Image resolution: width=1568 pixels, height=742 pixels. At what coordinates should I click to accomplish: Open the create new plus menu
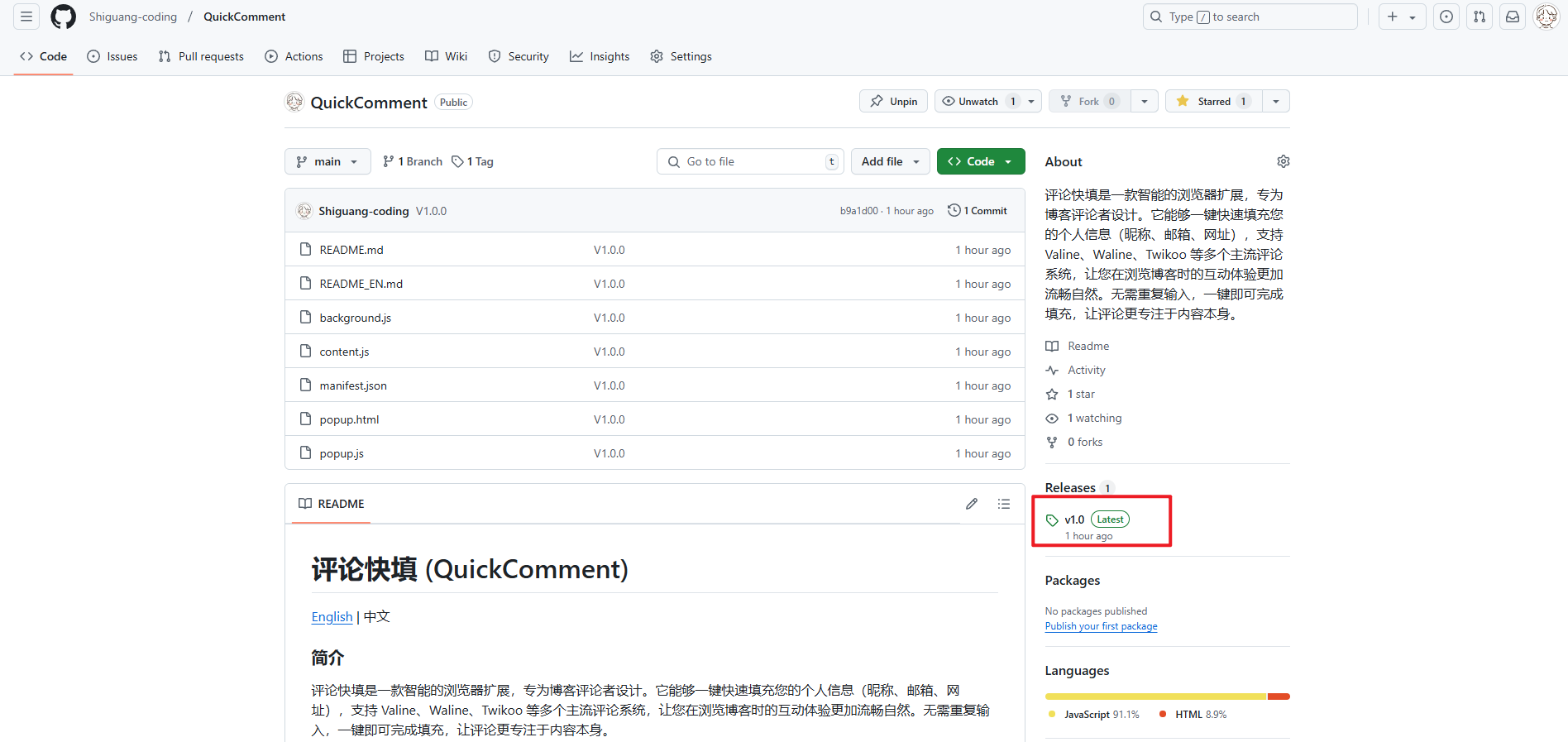tap(1402, 17)
